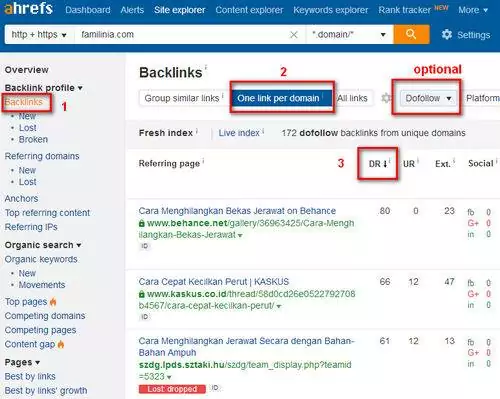Viewport: 500px width, 399px height.
Task: Open Anchors in sidebar
Action: [x=21, y=198]
